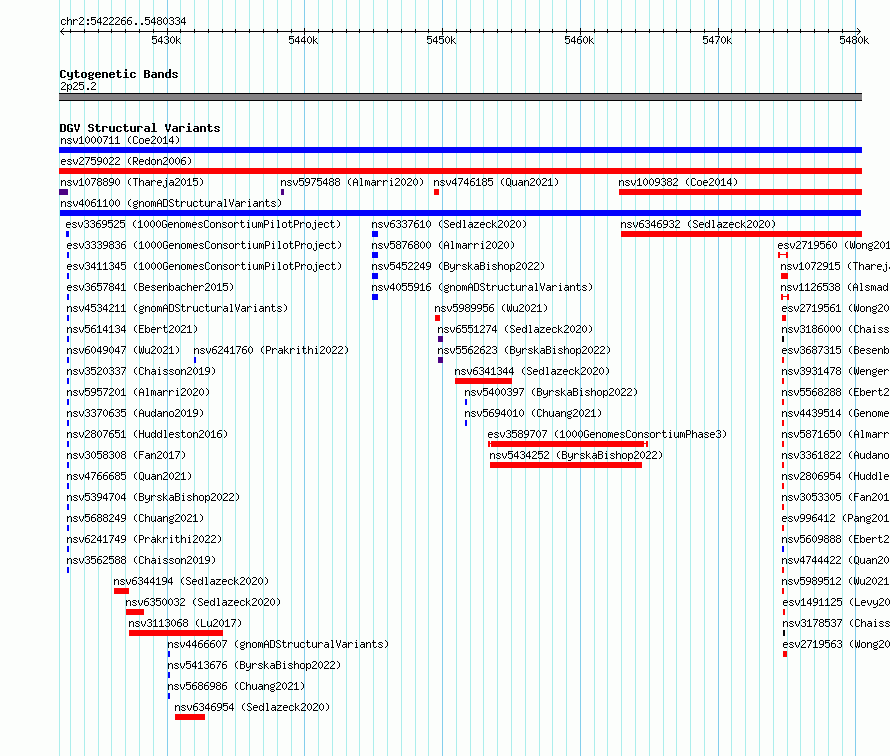Click nsv6350032 (Sedlazeck2020) label

click(x=203, y=602)
